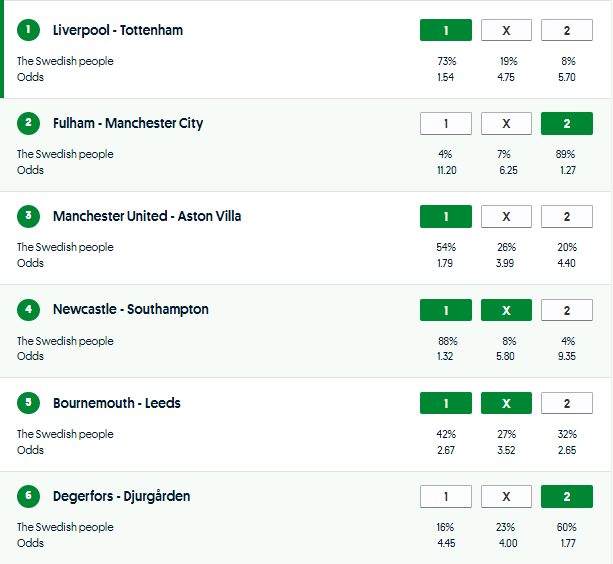Click the number 5 match badge

click(29, 403)
